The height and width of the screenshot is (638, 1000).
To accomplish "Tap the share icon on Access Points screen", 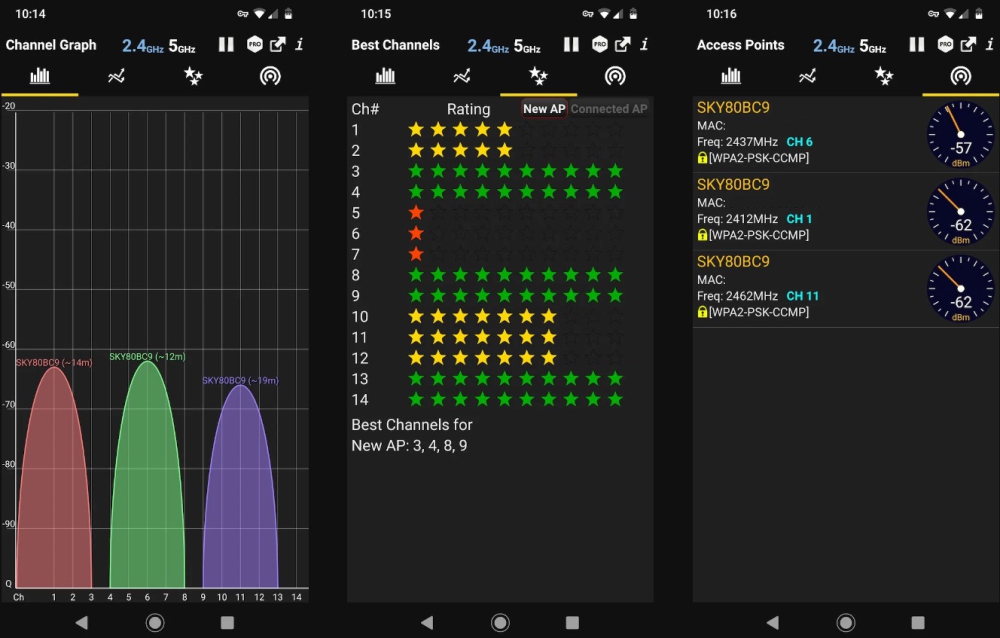I will point(968,45).
